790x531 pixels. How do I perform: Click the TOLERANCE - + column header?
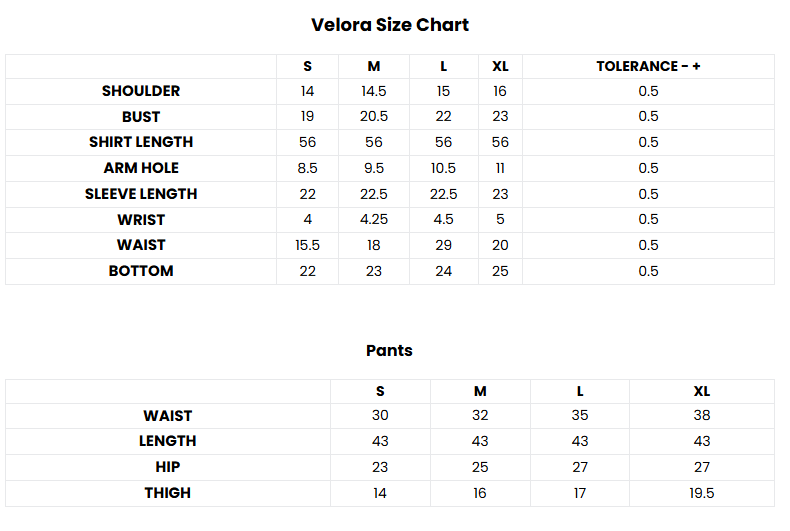tap(648, 66)
